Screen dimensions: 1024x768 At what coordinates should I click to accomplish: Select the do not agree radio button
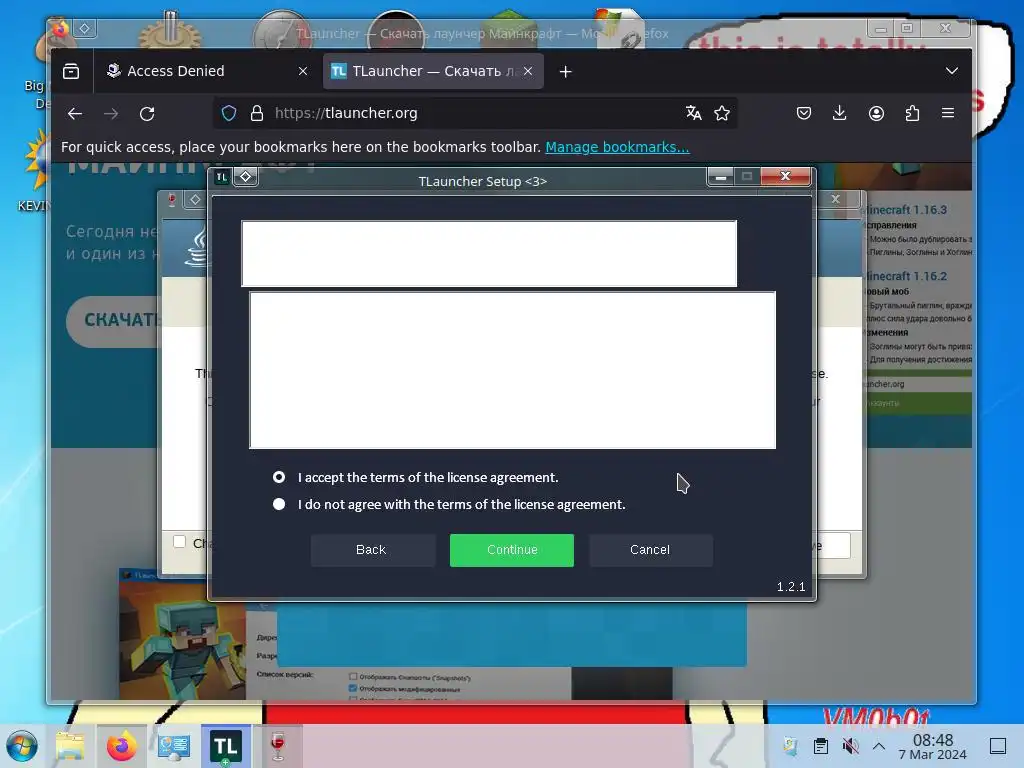[x=279, y=504]
